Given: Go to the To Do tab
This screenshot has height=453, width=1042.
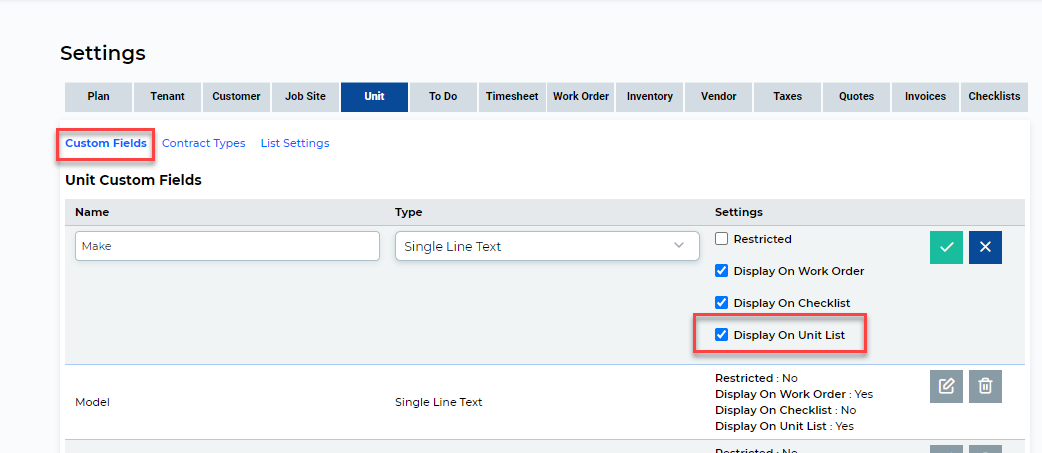Looking at the screenshot, I should 443,96.
